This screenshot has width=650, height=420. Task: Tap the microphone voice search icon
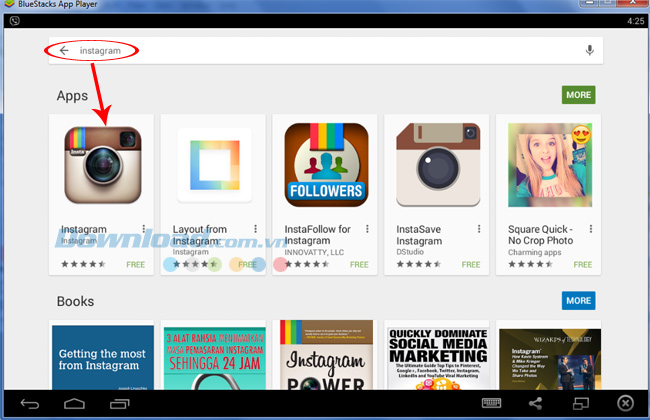pos(589,51)
